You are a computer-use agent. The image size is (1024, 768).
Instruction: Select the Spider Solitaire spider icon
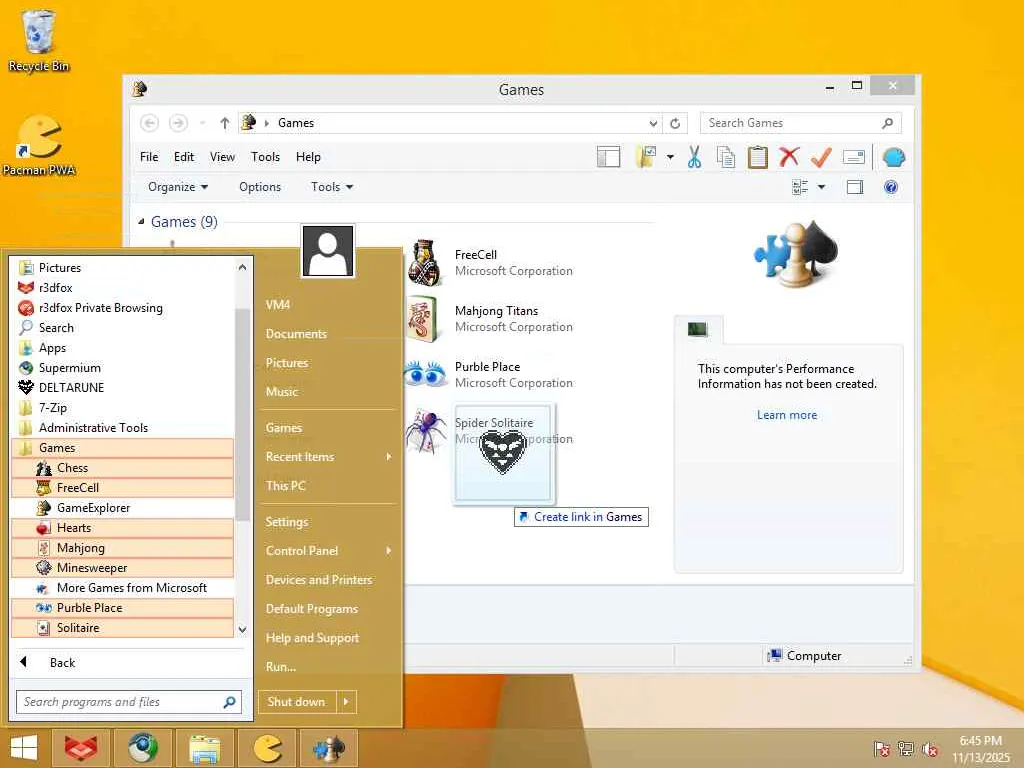tap(425, 430)
